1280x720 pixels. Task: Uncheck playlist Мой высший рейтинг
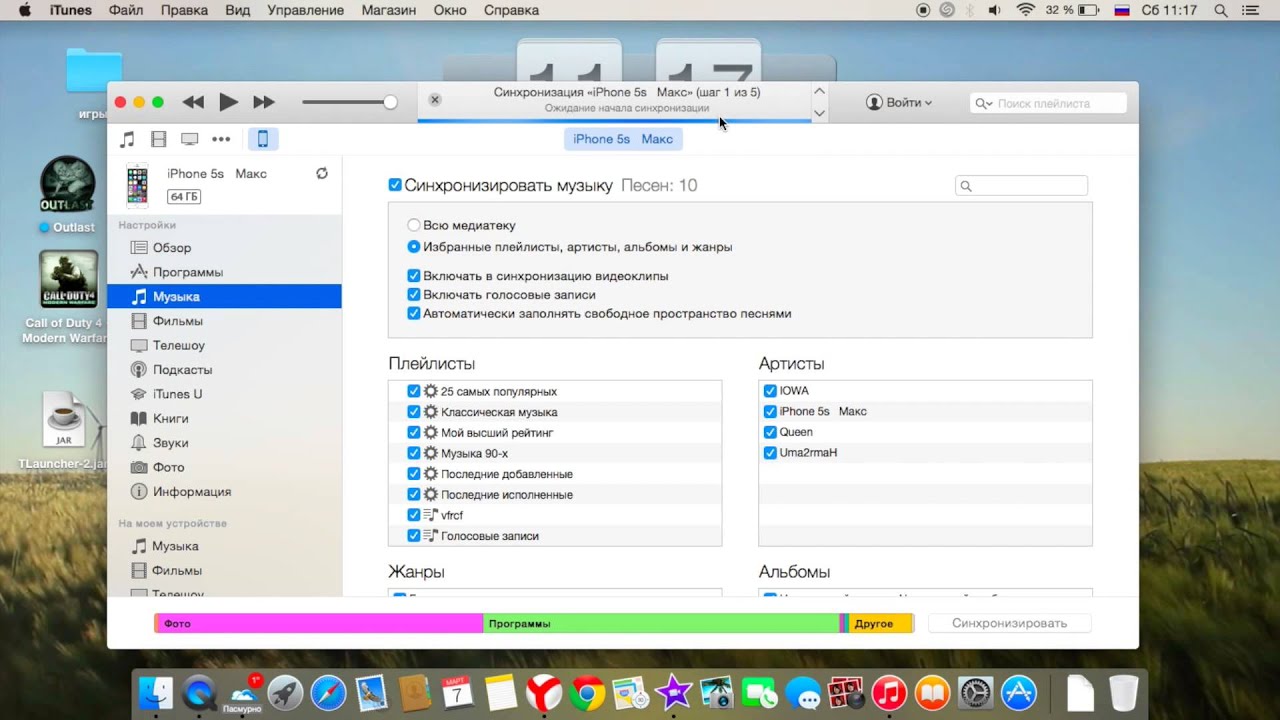coord(414,433)
